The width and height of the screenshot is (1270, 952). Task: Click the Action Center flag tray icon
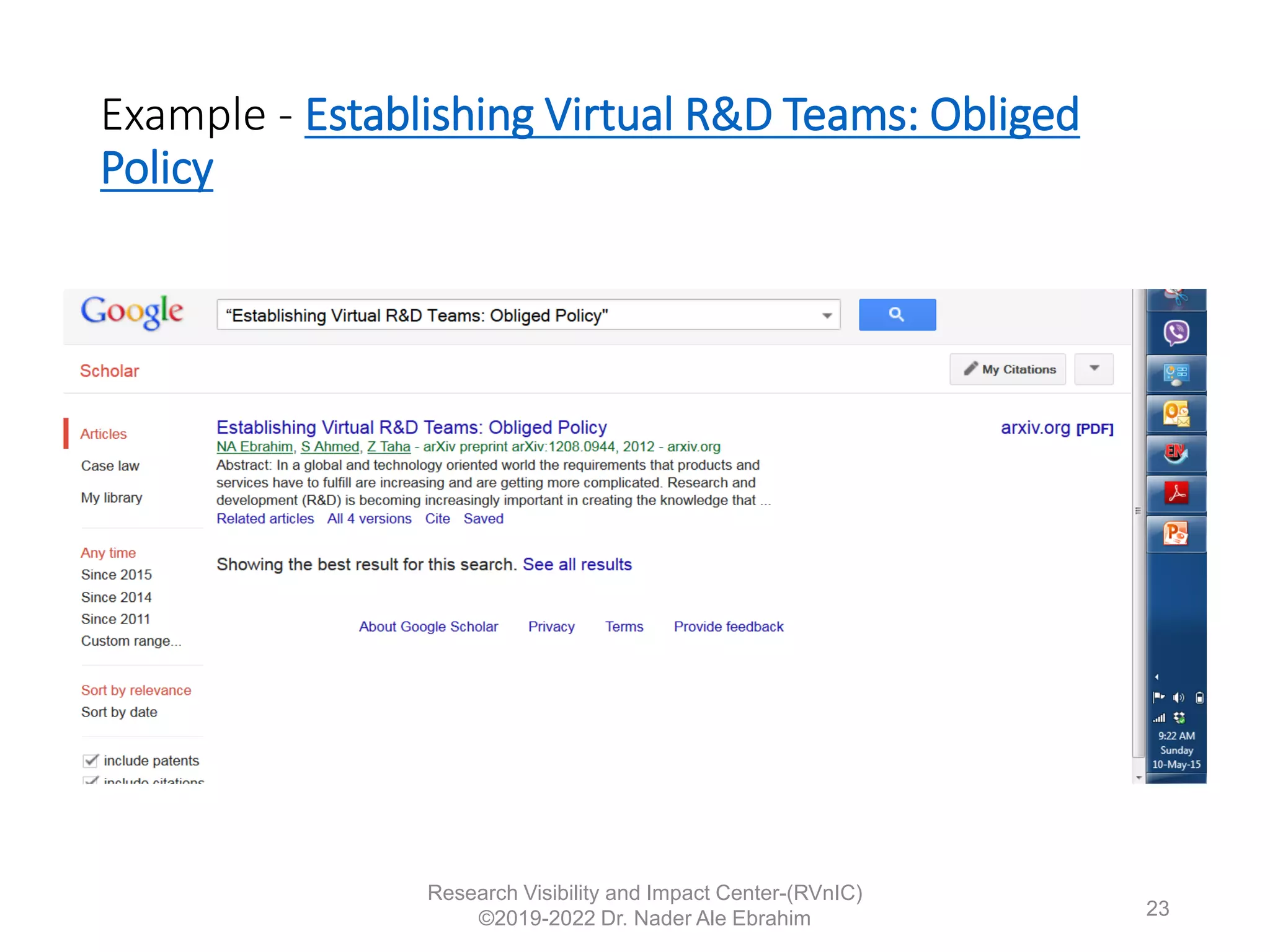click(1158, 697)
